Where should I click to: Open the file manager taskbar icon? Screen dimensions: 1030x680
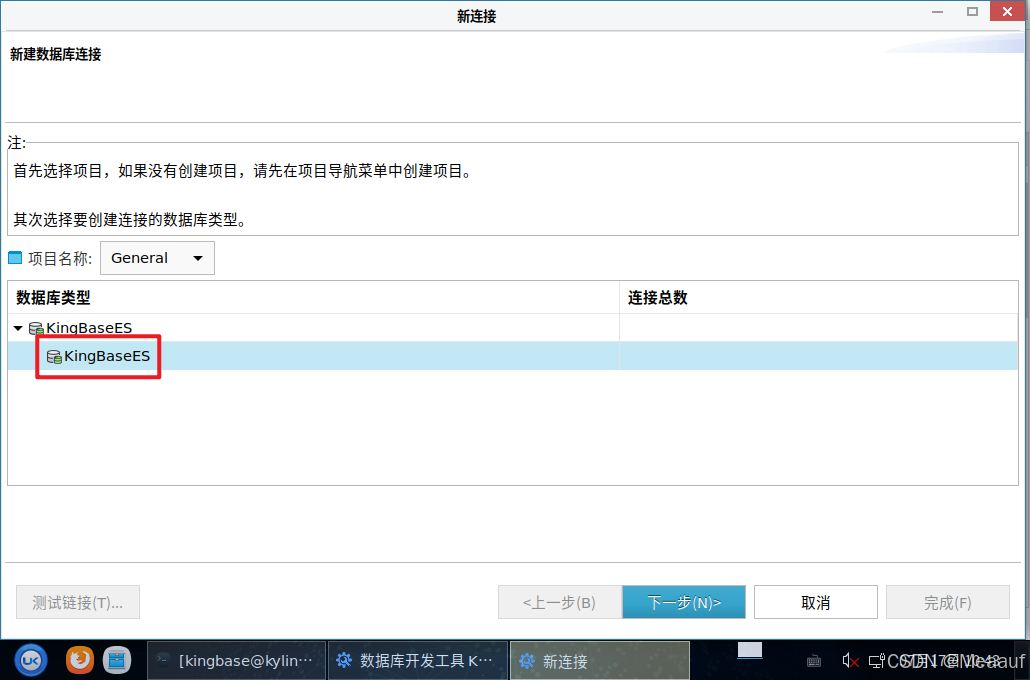click(x=117, y=660)
